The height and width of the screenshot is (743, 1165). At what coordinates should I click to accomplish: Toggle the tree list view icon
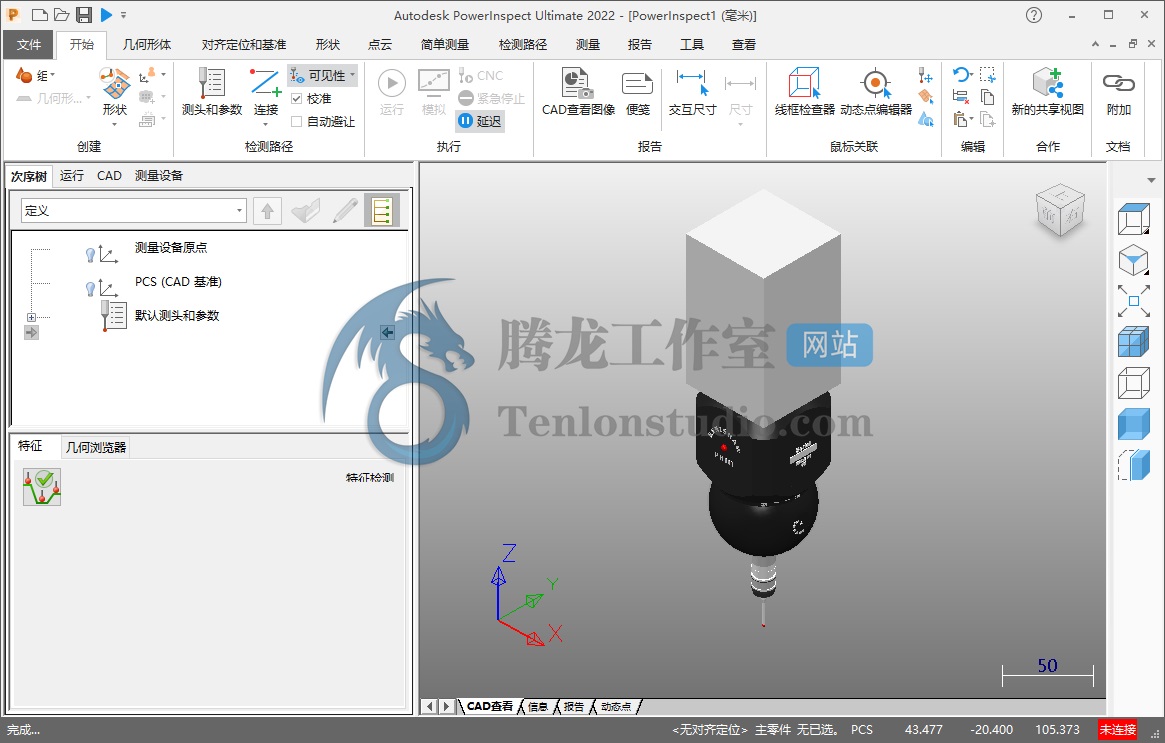tap(382, 211)
